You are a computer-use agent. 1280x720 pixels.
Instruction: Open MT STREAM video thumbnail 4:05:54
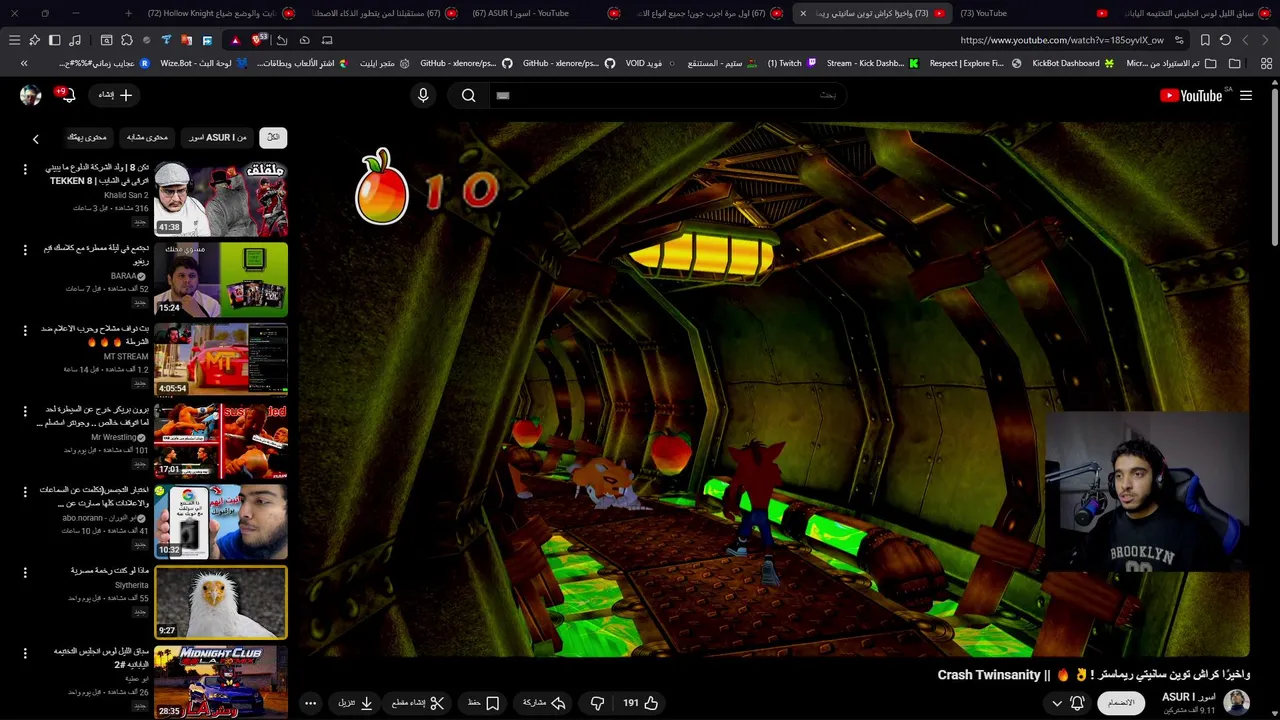[x=221, y=360]
